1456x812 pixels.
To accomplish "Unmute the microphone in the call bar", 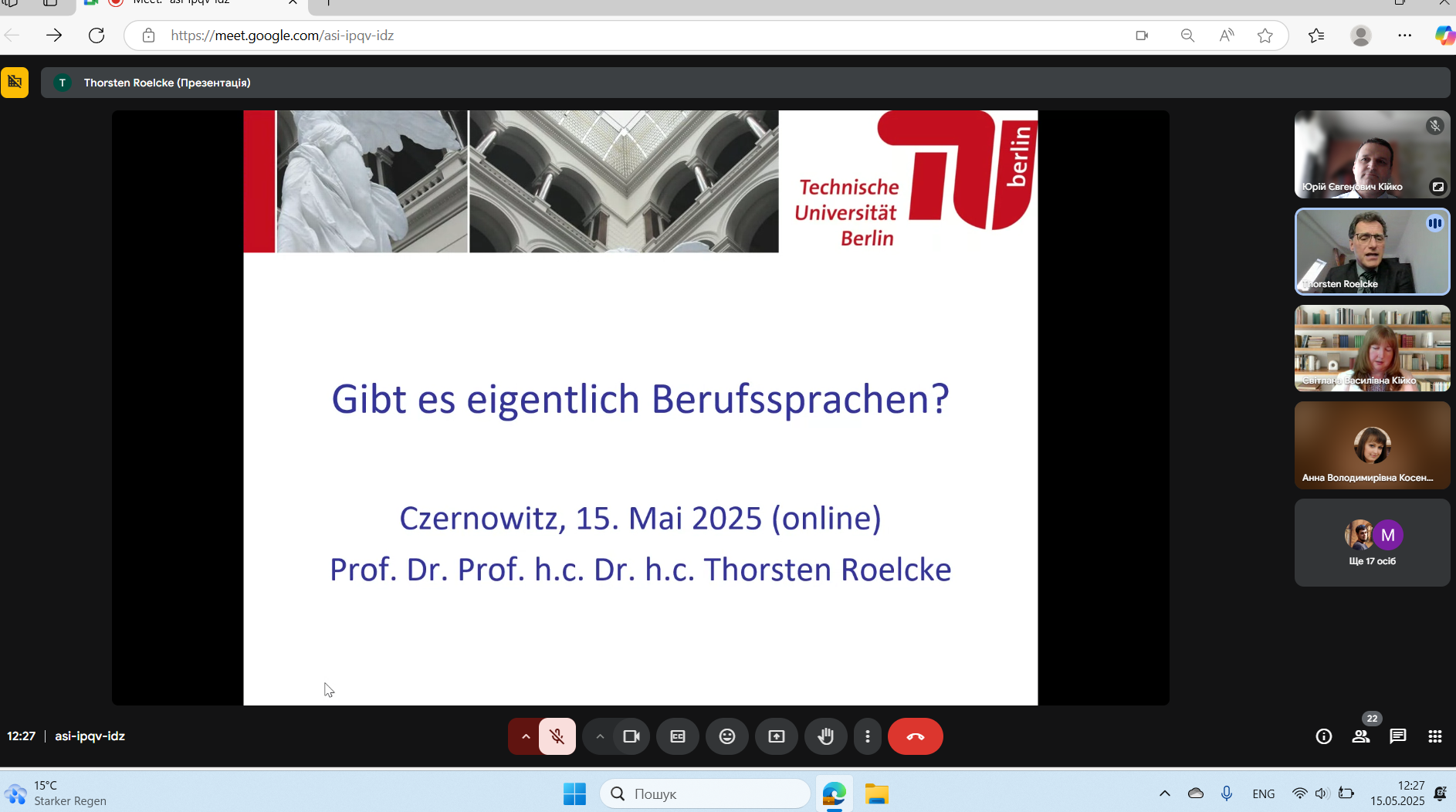I will coord(557,736).
